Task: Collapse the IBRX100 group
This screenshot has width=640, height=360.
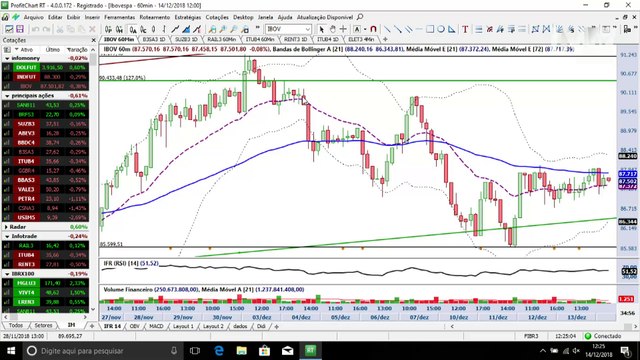Action: 7,273
